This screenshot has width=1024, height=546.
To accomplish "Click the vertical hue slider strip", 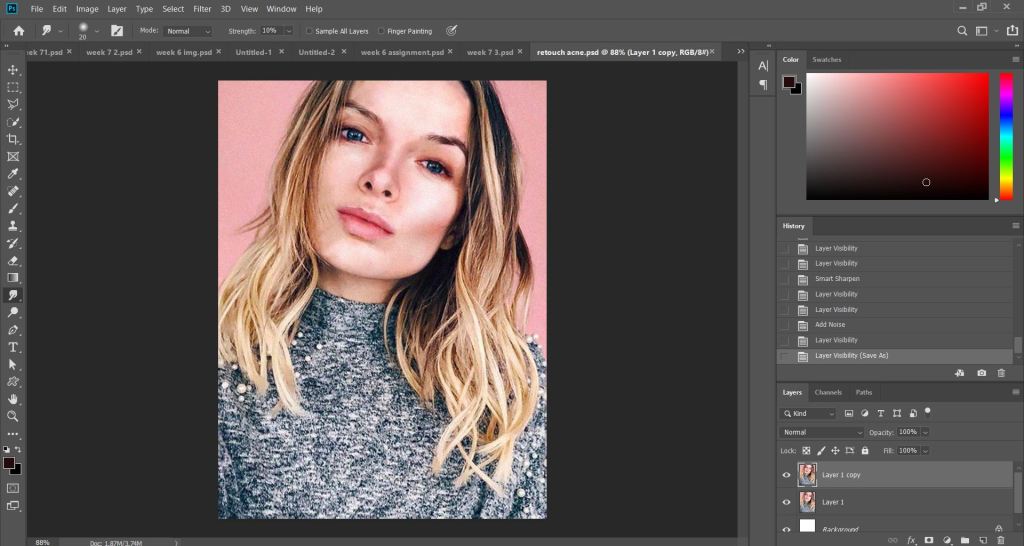I will pos(1006,135).
